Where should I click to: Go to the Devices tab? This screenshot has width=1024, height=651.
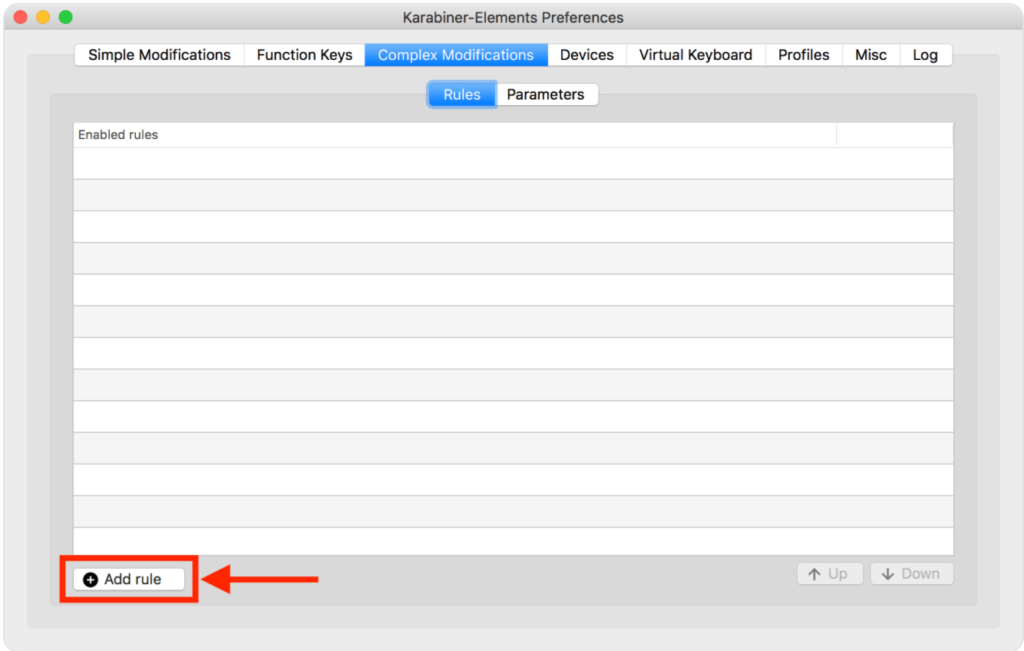(587, 55)
